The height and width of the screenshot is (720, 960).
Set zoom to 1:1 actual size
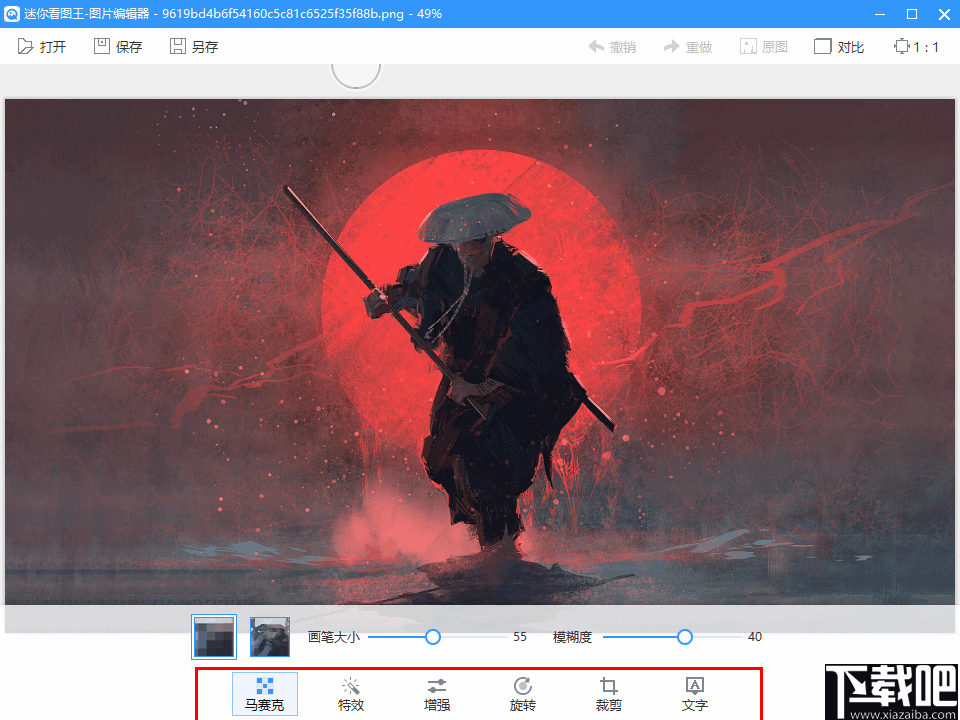click(916, 47)
